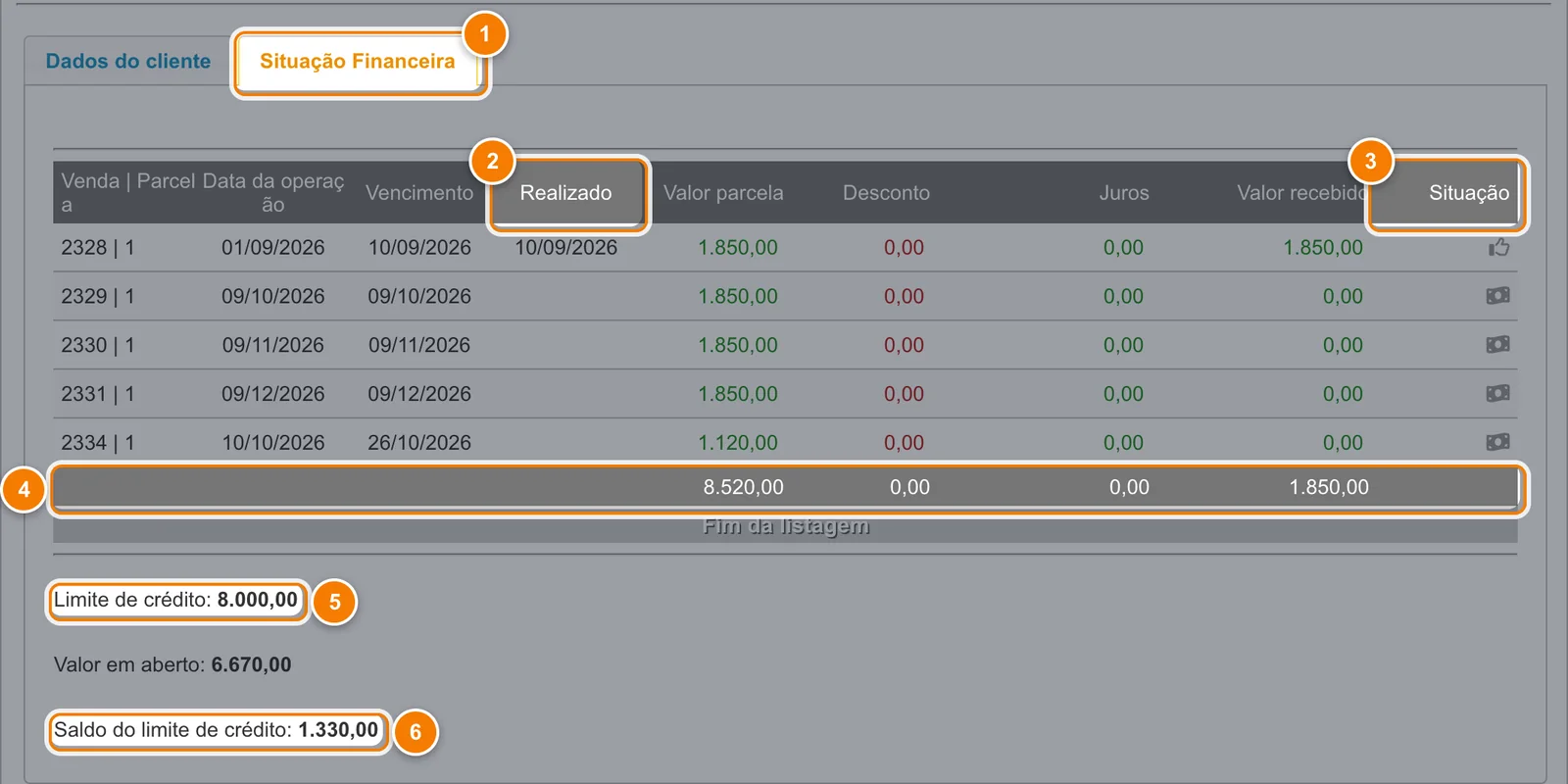Viewport: 1568px width, 784px height.
Task: Click the Realizado date in row 2328
Action: (x=566, y=248)
